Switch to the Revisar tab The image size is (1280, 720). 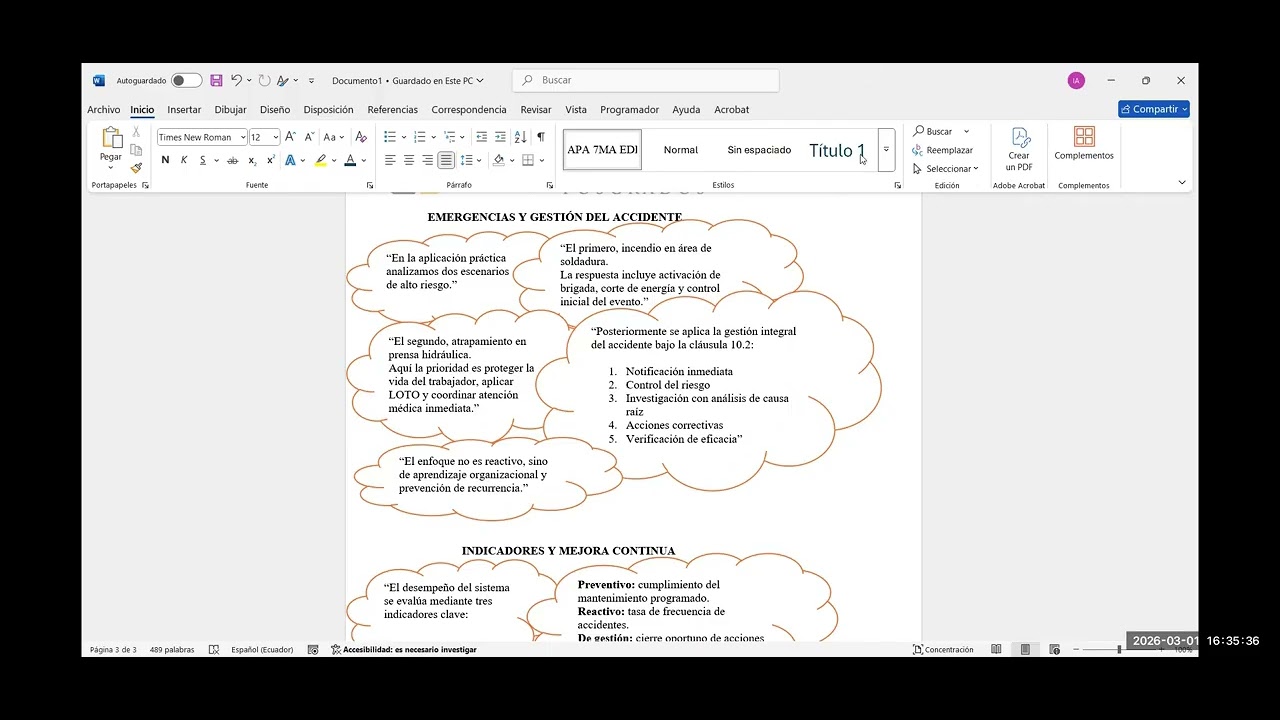pos(536,110)
